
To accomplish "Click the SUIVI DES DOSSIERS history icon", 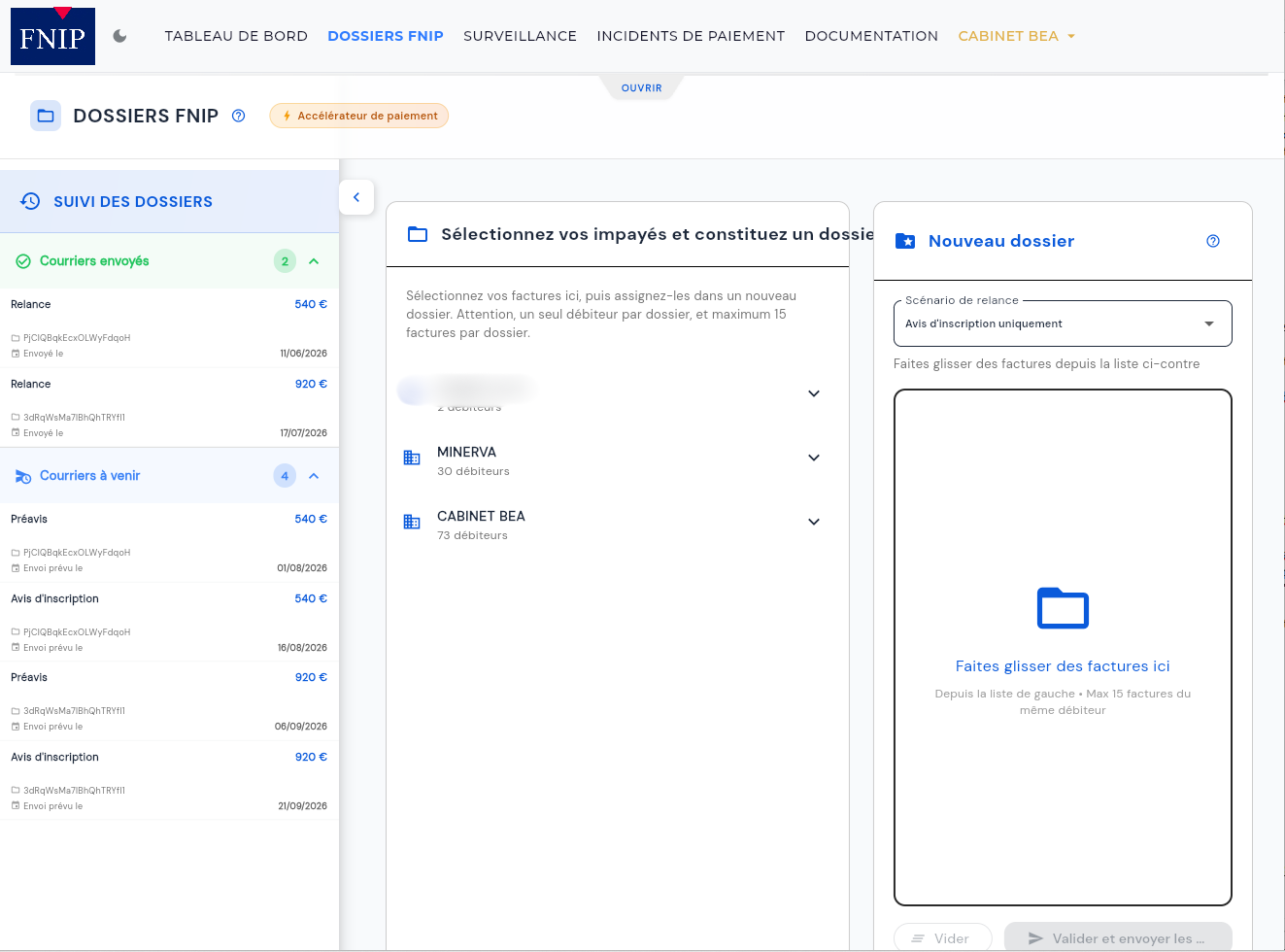I will click(30, 201).
